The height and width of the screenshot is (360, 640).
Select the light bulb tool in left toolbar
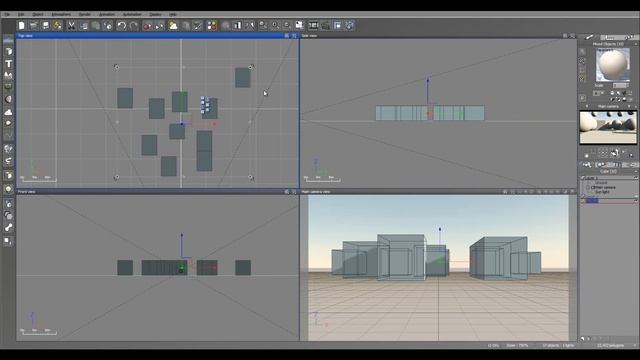[8, 189]
